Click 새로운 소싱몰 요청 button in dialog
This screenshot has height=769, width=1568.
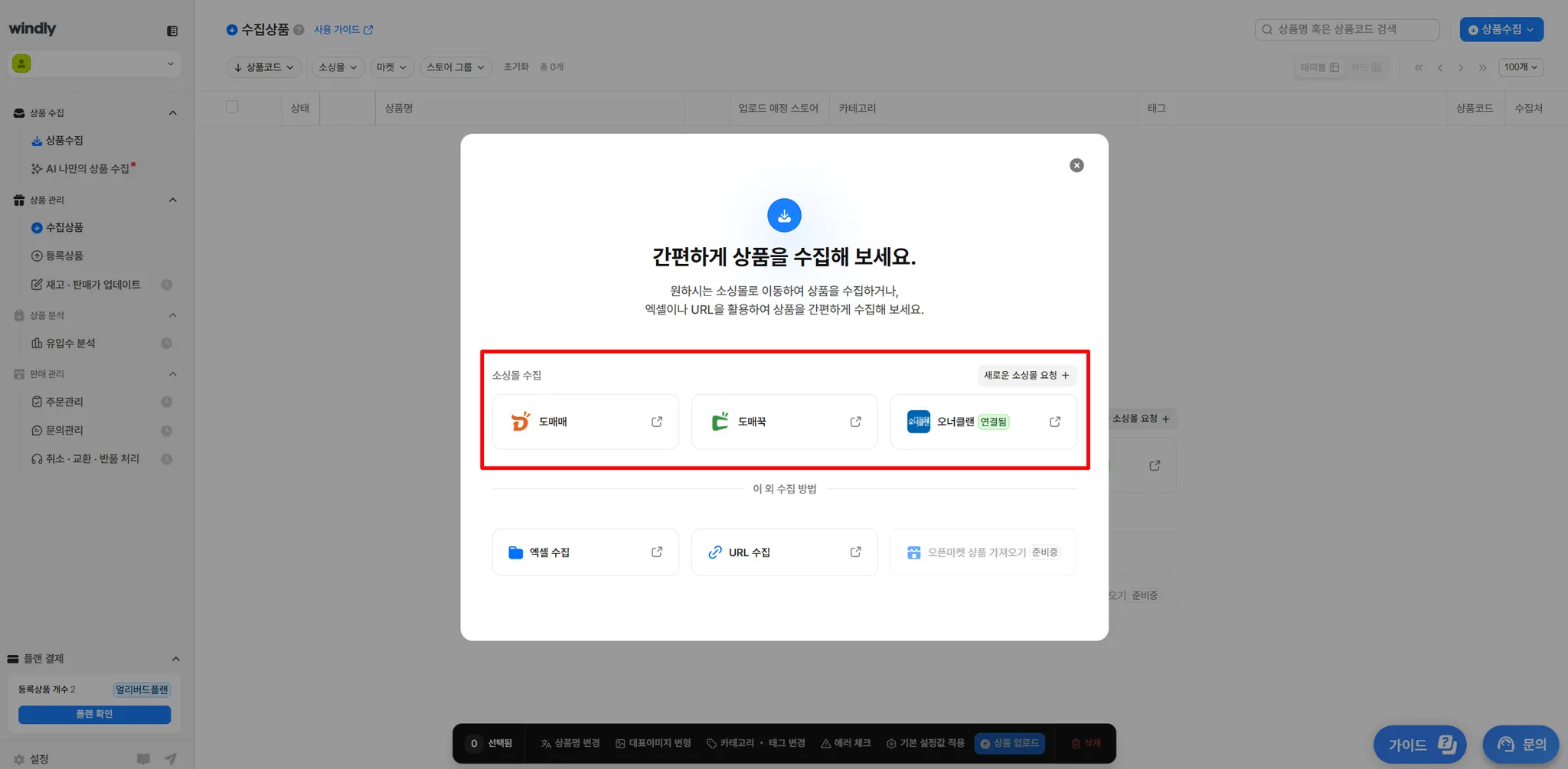coord(1027,375)
